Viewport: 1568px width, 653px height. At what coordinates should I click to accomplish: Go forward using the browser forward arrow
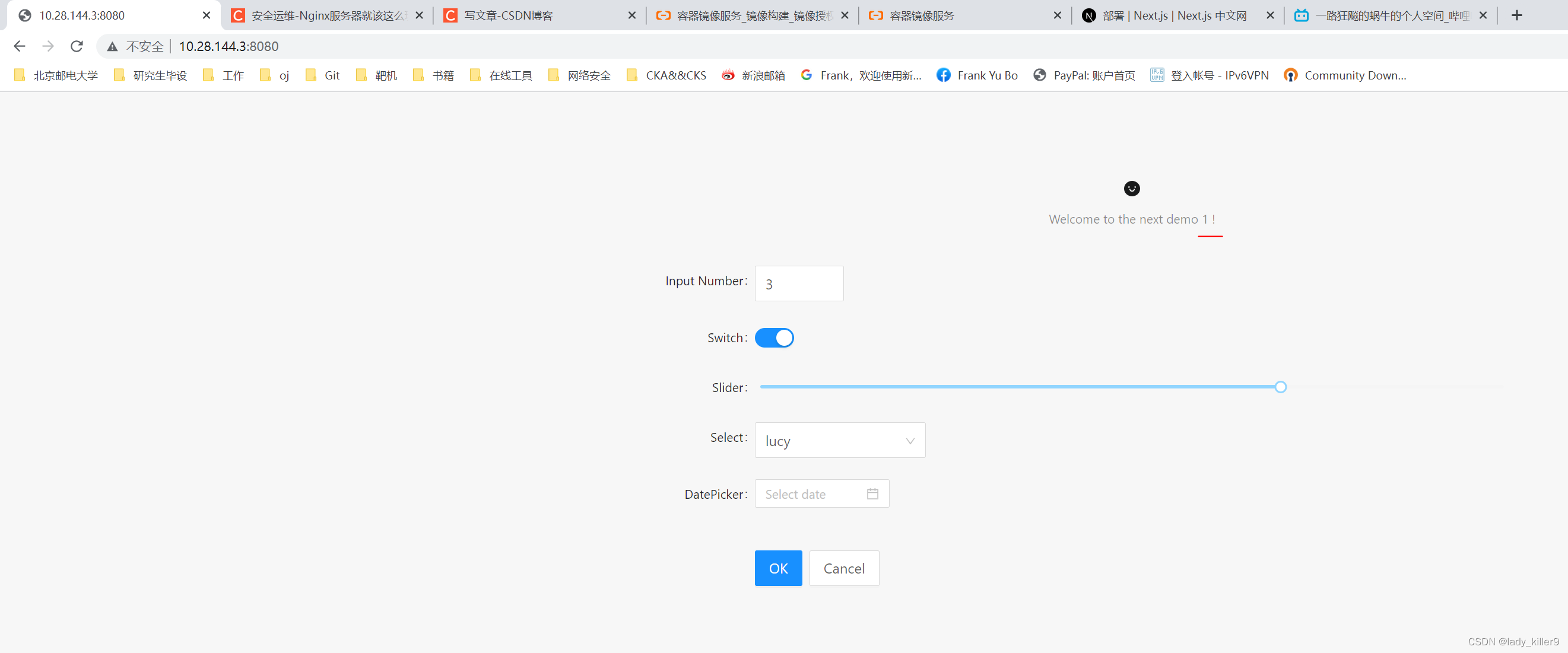coord(48,46)
